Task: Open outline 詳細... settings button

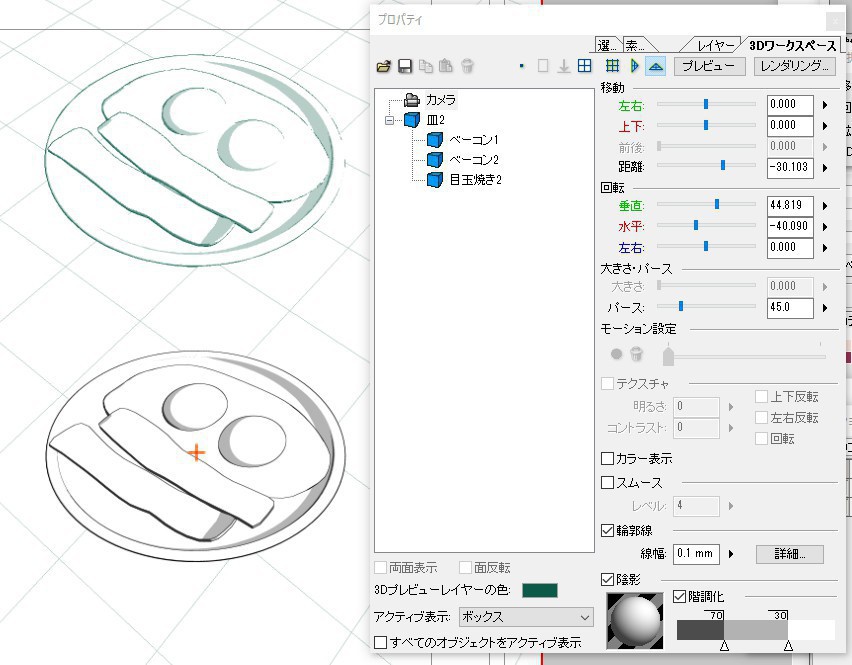Action: (x=790, y=554)
